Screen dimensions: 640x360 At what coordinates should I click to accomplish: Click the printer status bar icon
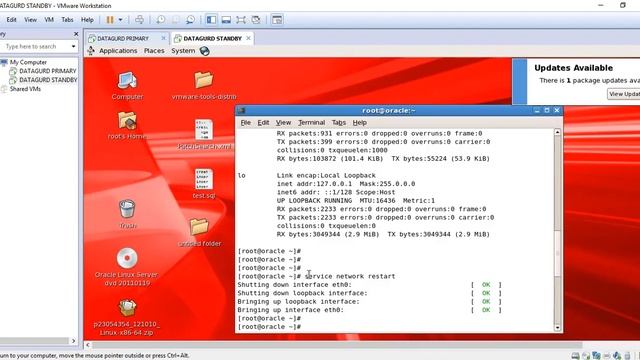coord(607,356)
